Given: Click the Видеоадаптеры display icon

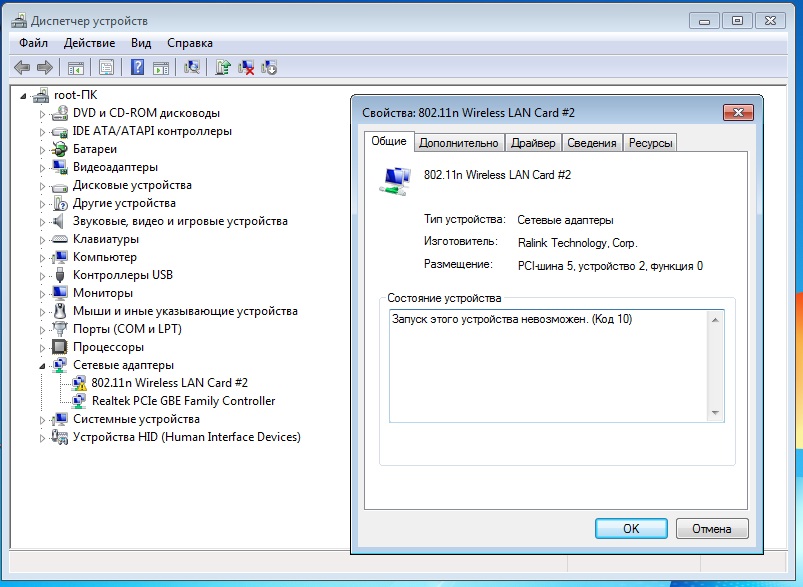Looking at the screenshot, I should (60, 167).
